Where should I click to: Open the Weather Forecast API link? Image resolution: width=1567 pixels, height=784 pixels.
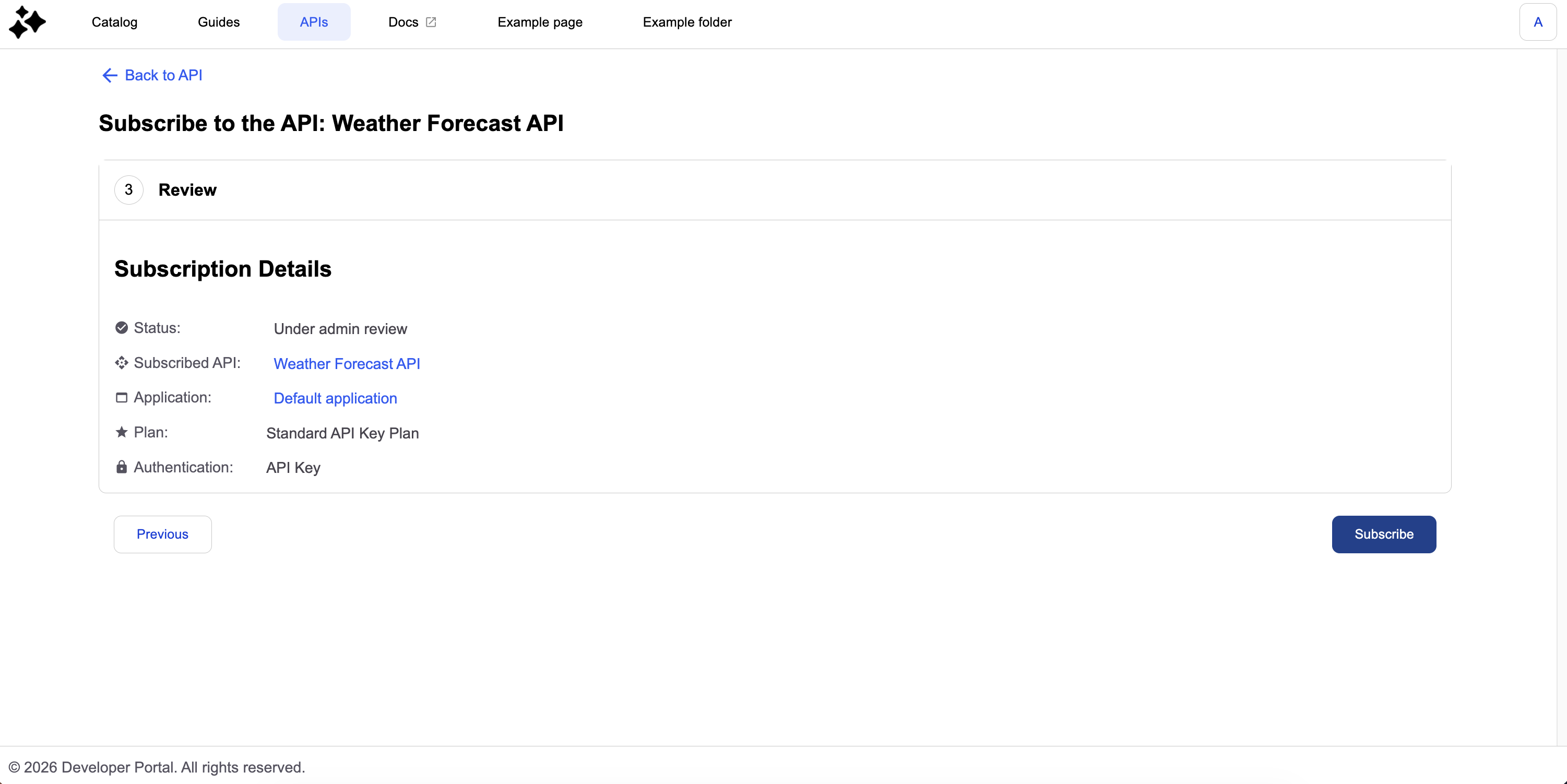[x=347, y=364]
